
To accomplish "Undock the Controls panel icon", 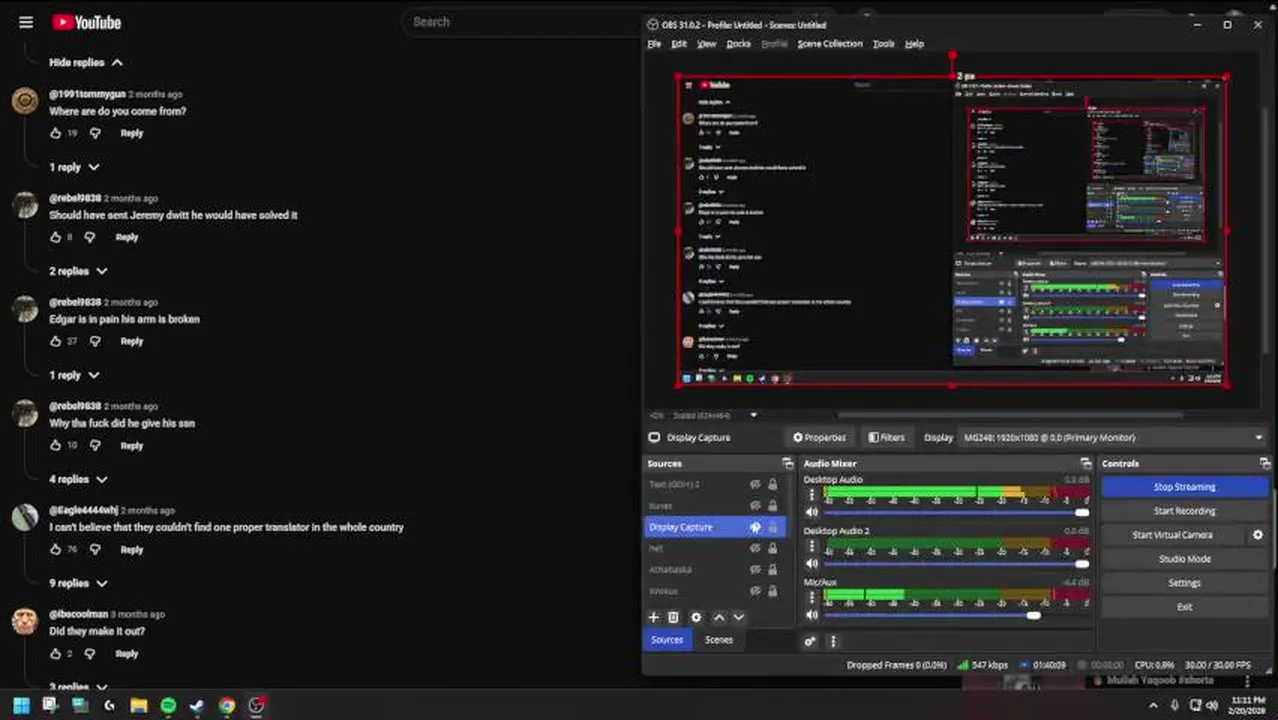I will (x=1265, y=463).
